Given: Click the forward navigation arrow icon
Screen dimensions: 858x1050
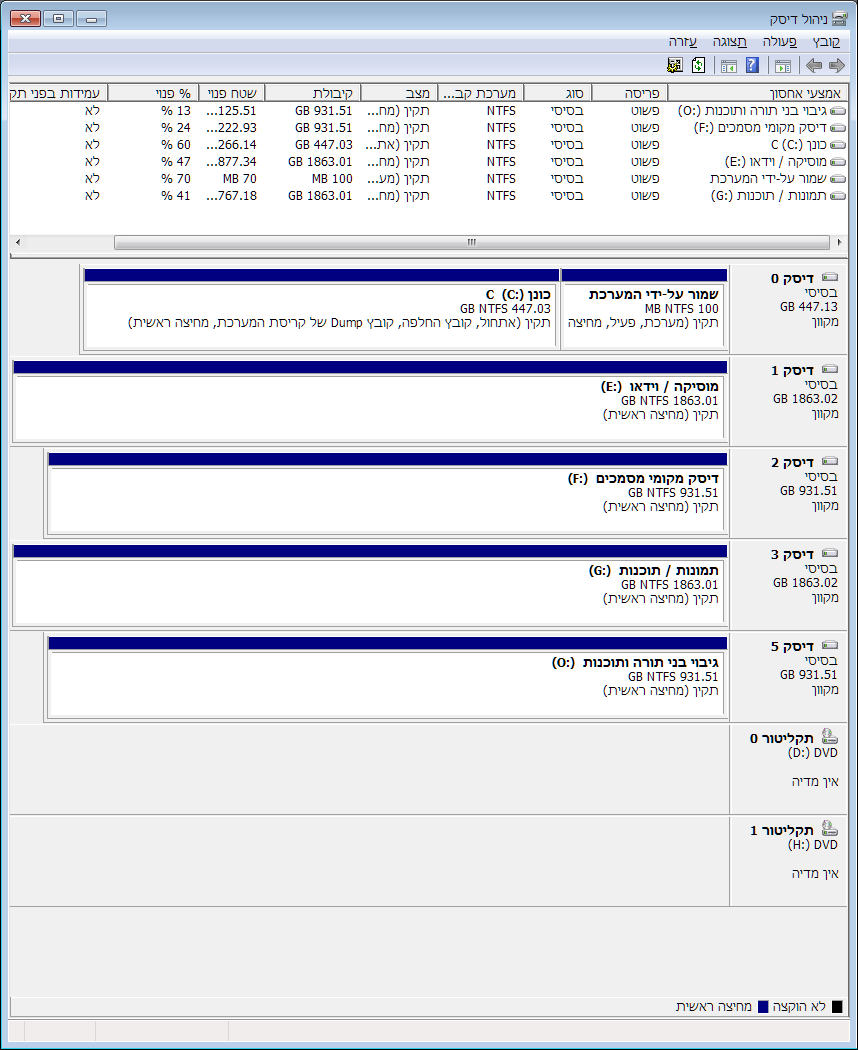Looking at the screenshot, I should pyautogui.click(x=813, y=64).
